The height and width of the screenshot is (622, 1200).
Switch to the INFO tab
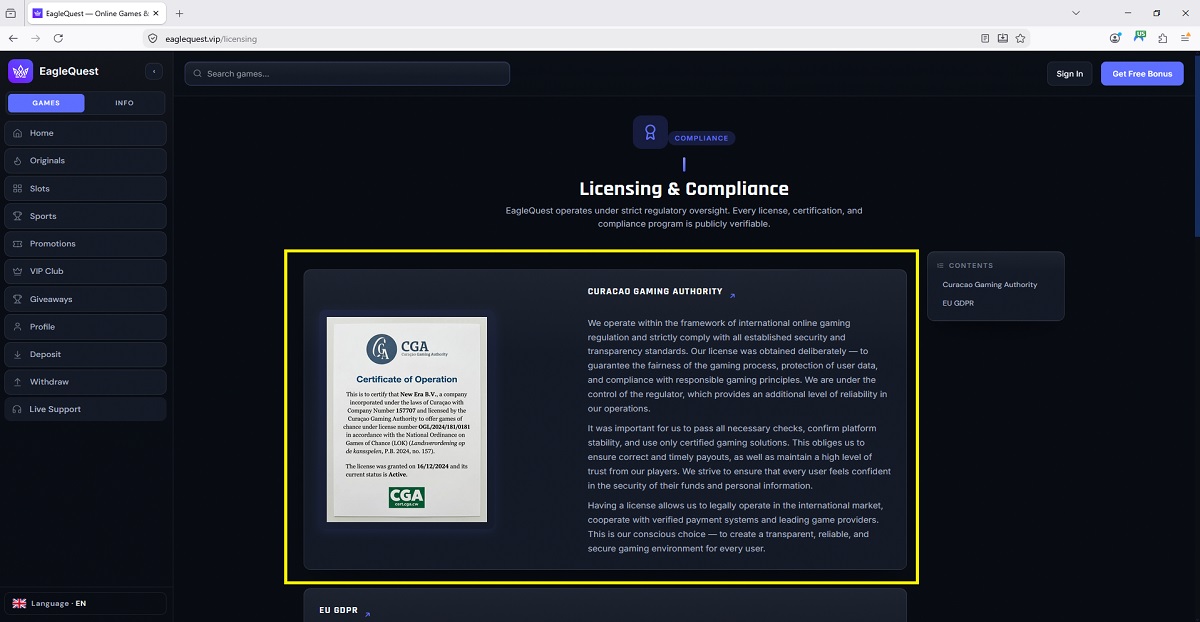pyautogui.click(x=124, y=103)
